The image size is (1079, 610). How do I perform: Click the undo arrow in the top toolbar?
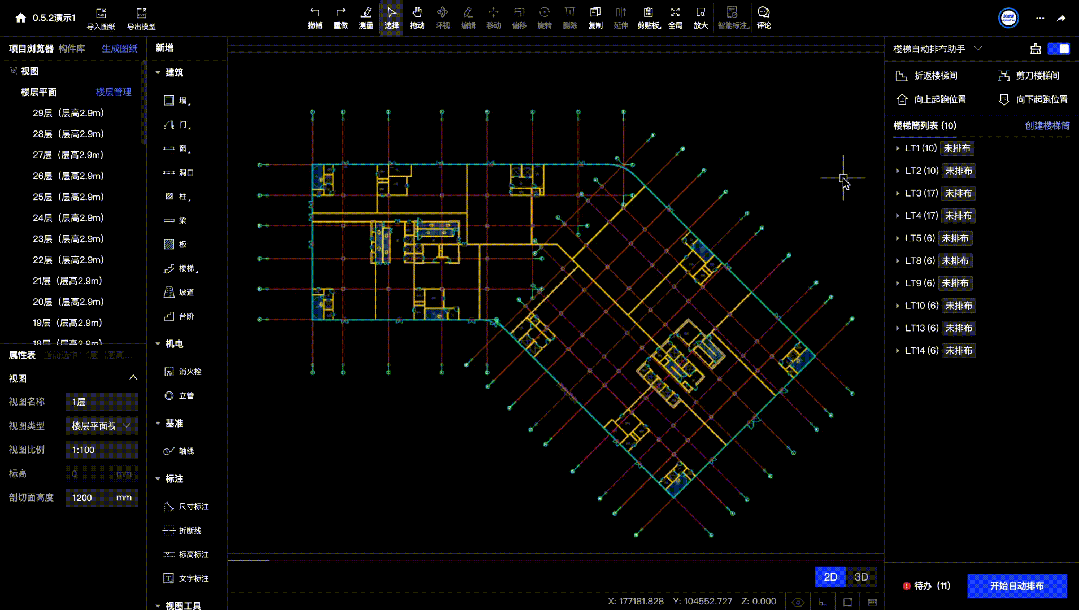(315, 12)
